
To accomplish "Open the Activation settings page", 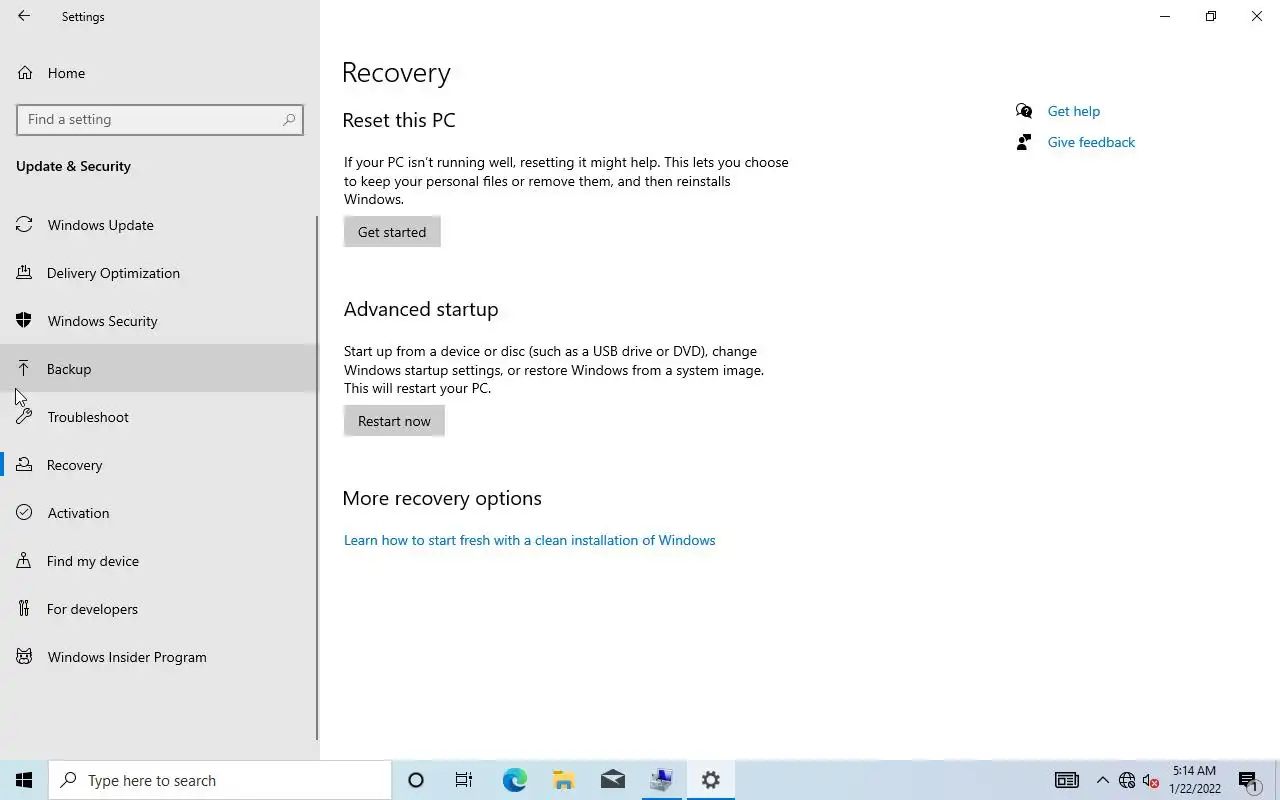I will (x=158, y=513).
